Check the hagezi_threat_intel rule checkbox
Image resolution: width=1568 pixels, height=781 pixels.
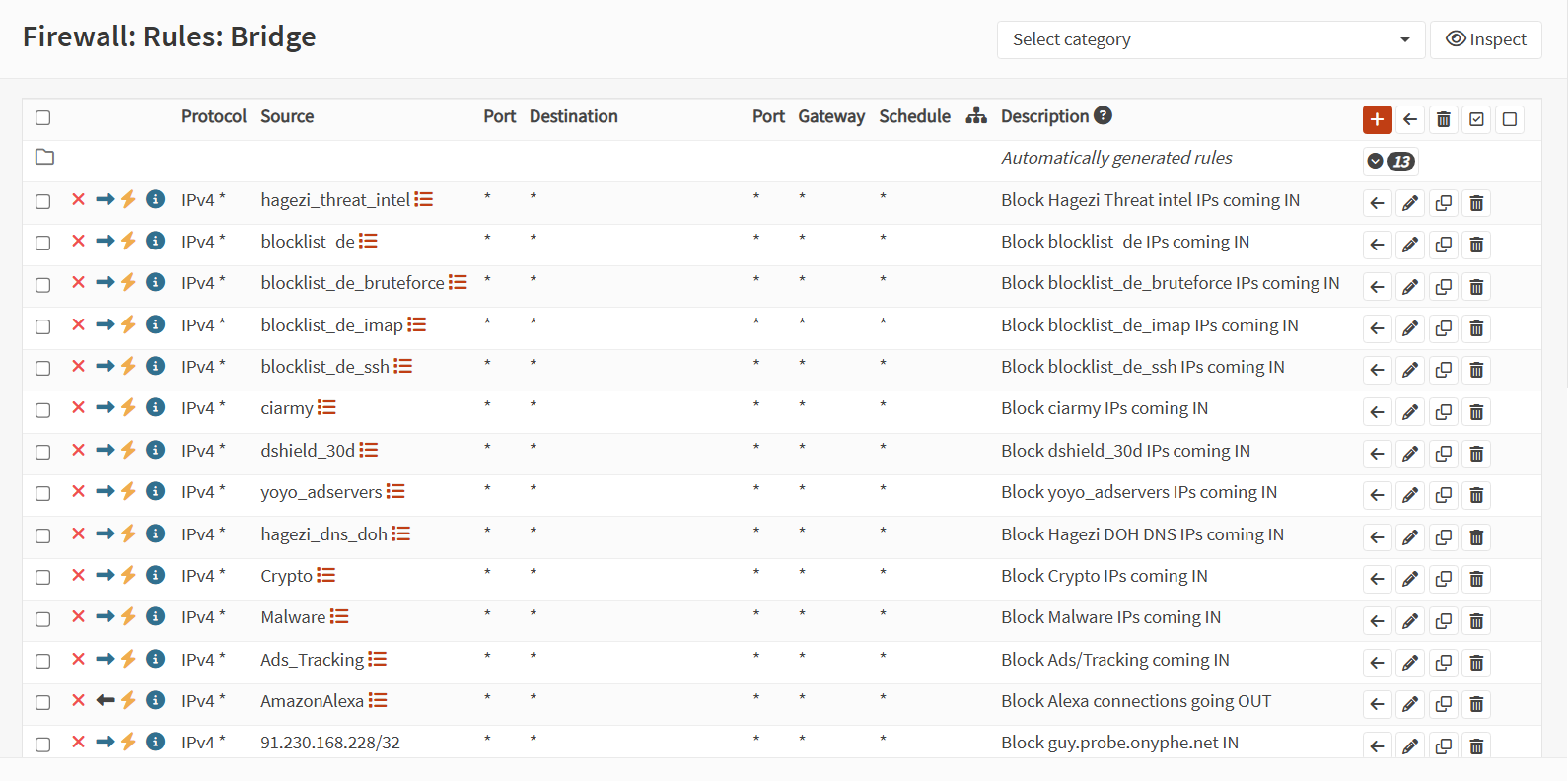point(42,201)
